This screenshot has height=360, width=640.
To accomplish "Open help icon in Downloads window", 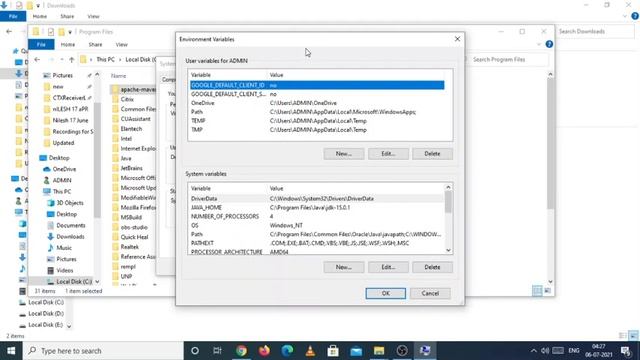I will (635, 16).
